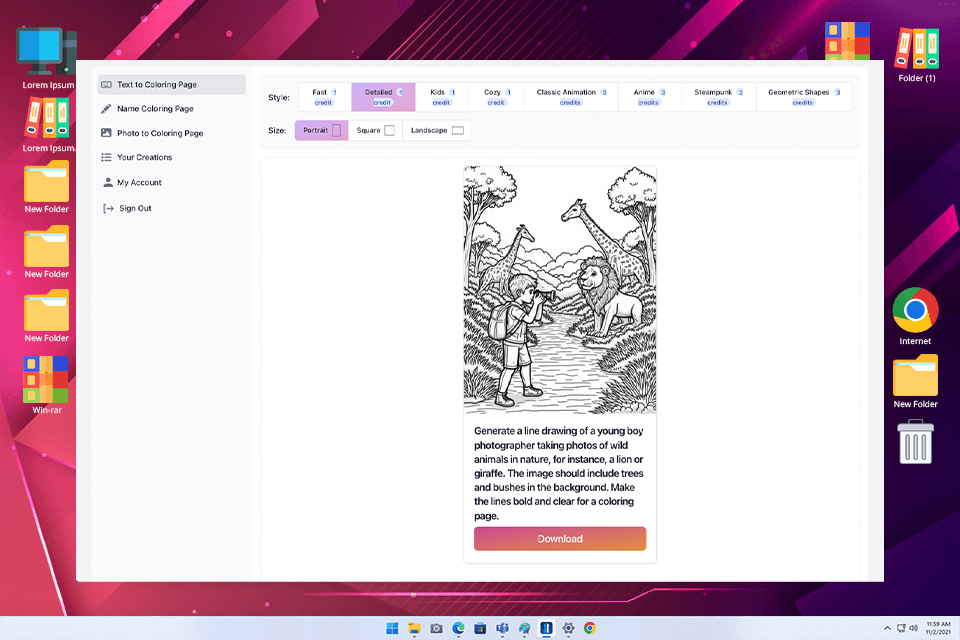This screenshot has width=960, height=640.
Task: Pick the Cozy style
Action: [x=497, y=97]
